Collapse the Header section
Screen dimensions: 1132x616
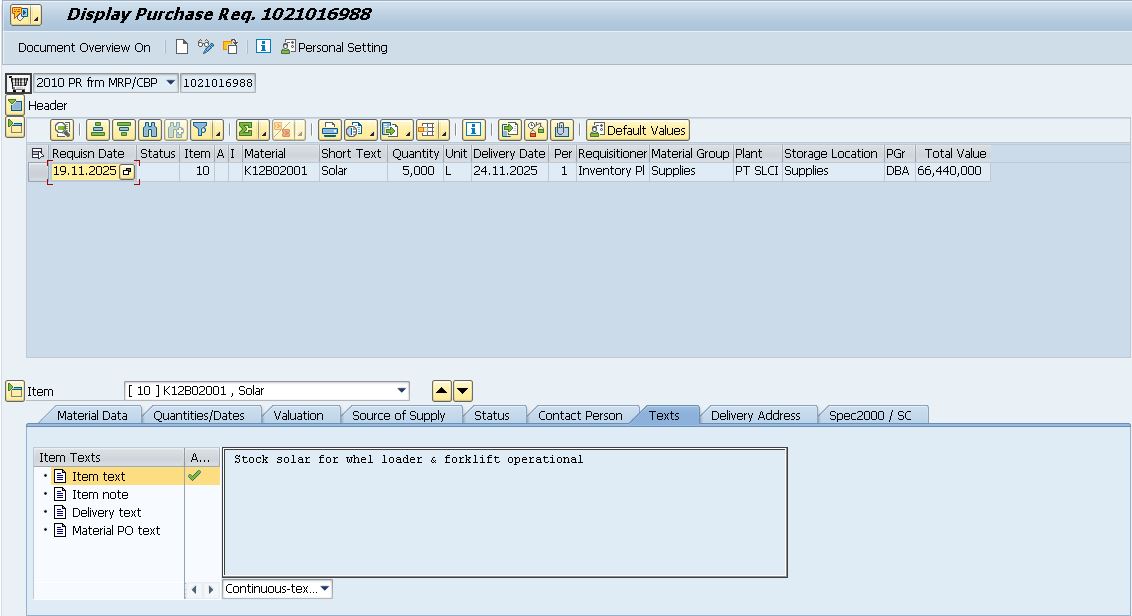pos(15,105)
